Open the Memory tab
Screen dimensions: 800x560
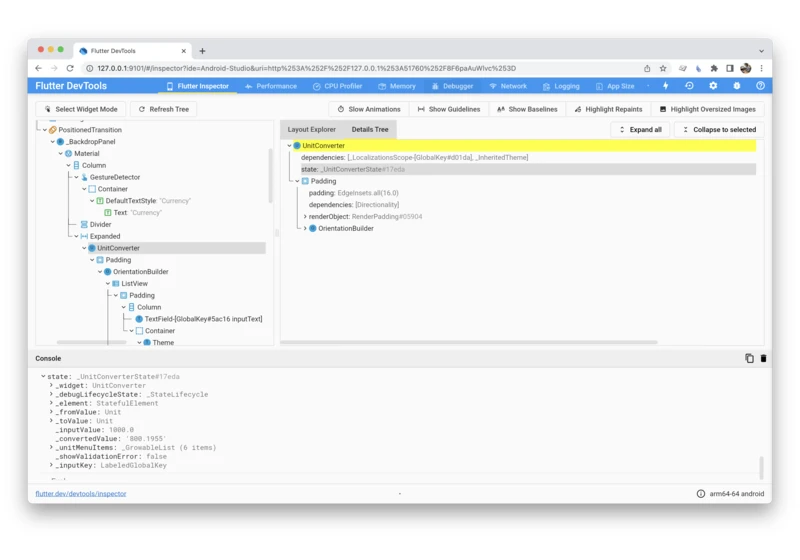(397, 86)
